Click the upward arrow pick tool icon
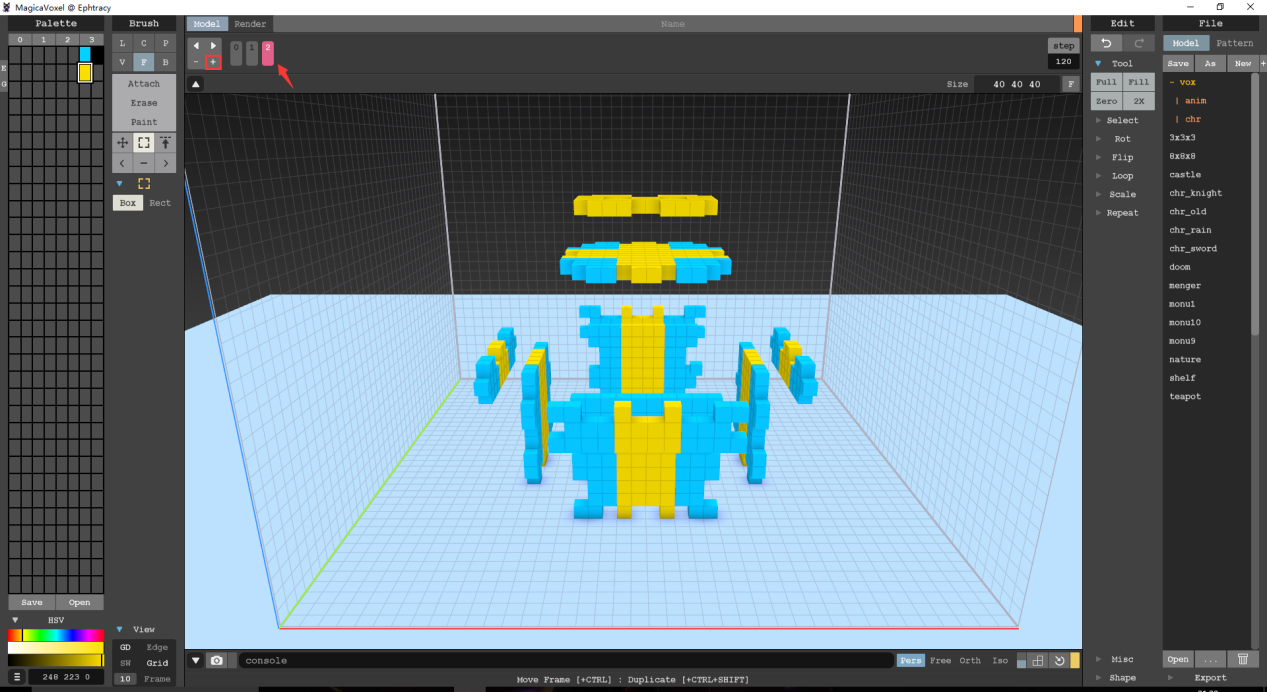The image size is (1267, 692). coord(166,143)
